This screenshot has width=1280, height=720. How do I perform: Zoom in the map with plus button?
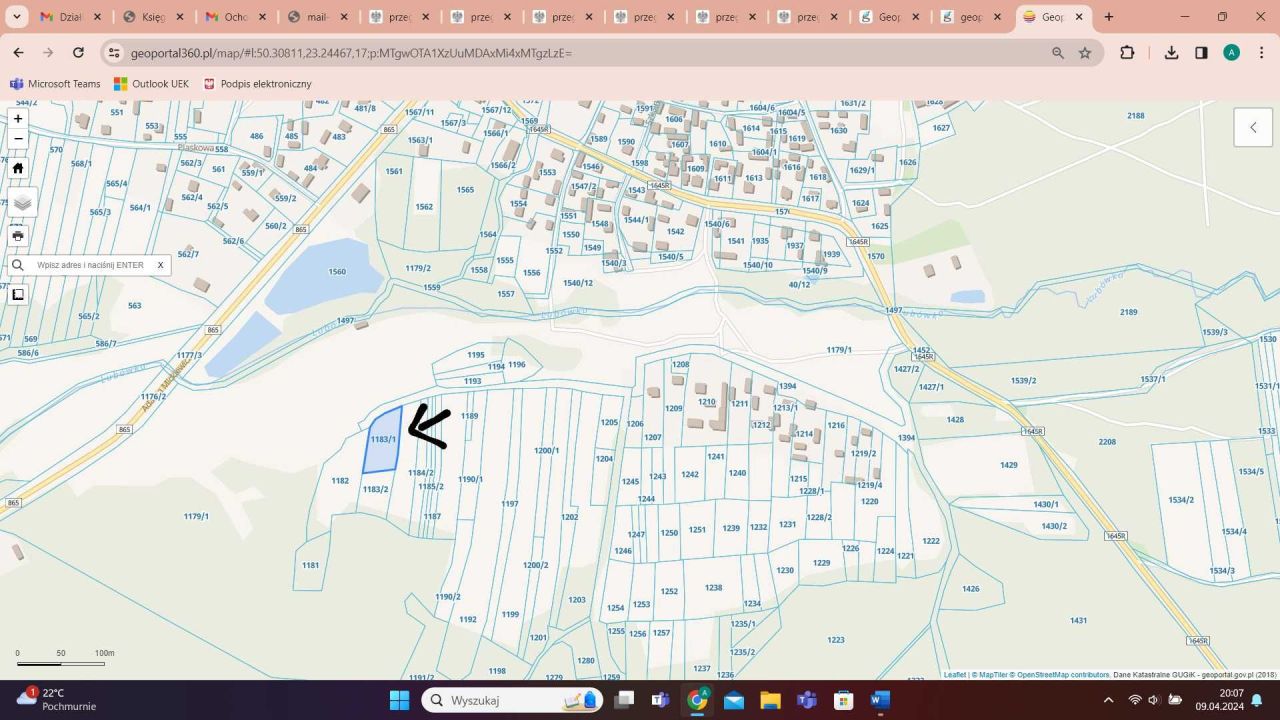[17, 119]
